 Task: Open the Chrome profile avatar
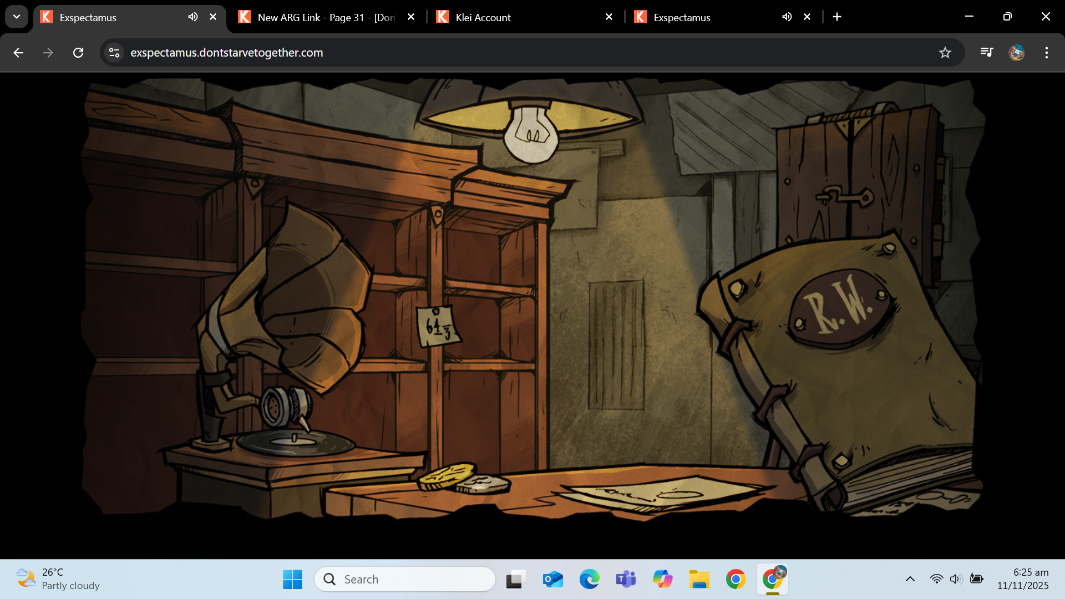[1017, 53]
